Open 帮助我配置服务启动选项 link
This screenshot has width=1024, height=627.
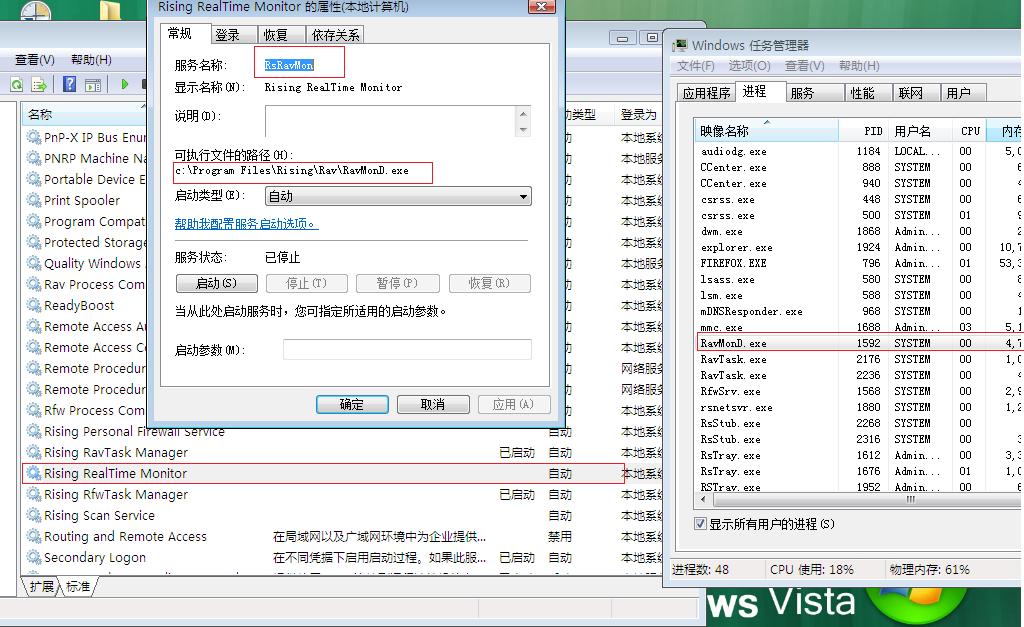[x=246, y=223]
